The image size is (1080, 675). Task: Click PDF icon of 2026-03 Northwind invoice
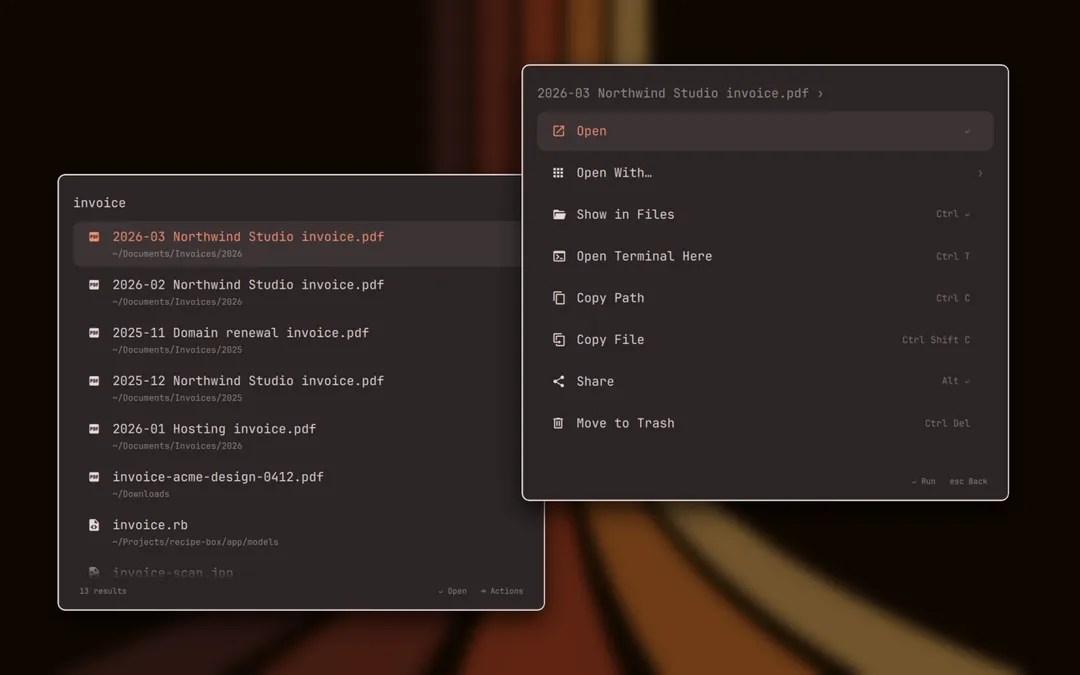click(94, 237)
